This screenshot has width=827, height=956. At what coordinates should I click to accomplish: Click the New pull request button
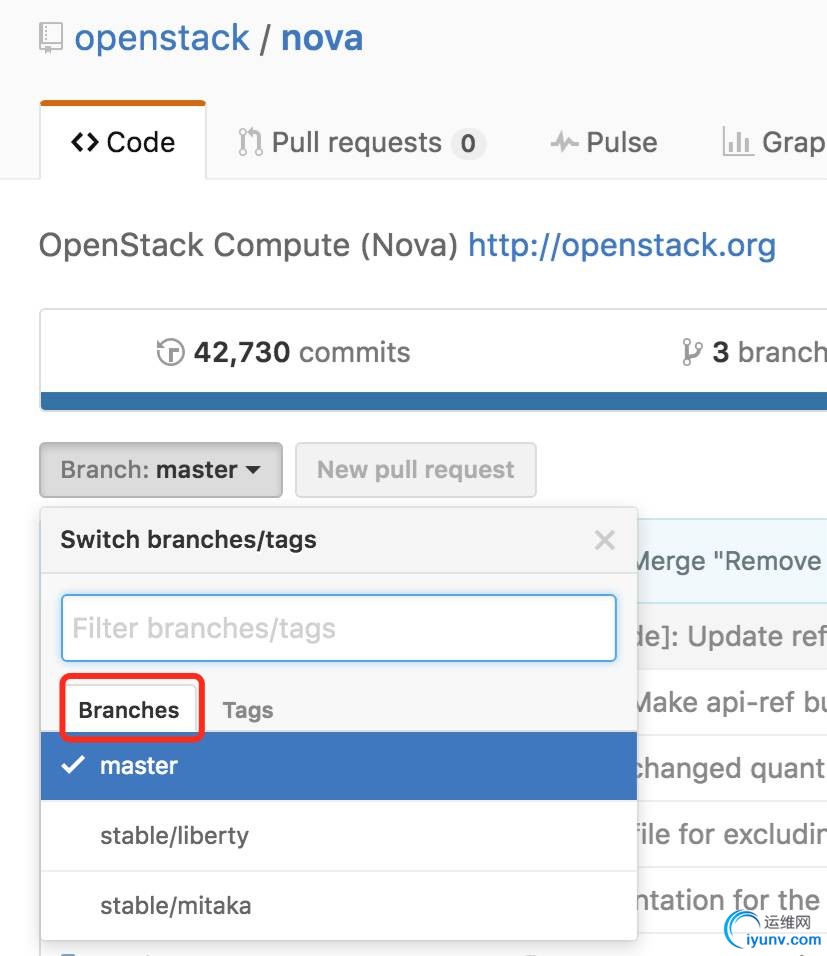pyautogui.click(x=415, y=470)
